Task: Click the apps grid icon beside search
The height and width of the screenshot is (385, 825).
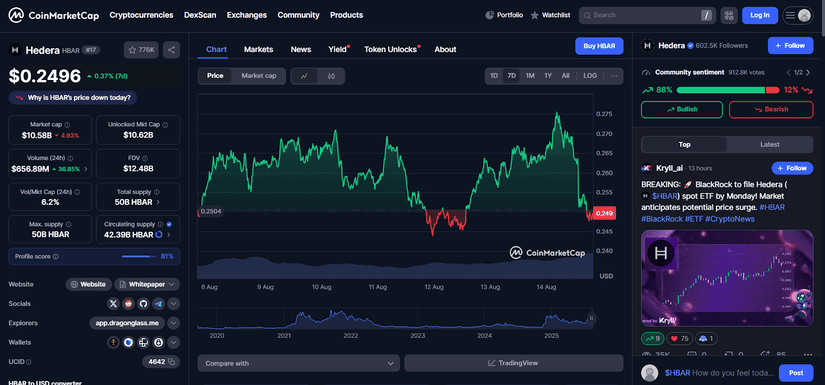Action: [x=729, y=15]
